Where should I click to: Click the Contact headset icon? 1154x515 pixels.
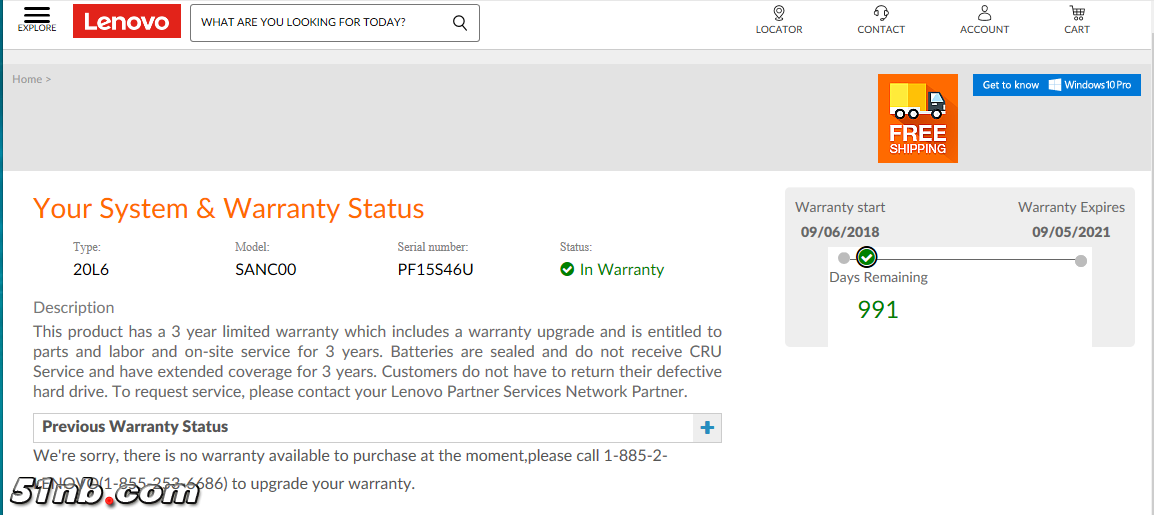[x=881, y=13]
